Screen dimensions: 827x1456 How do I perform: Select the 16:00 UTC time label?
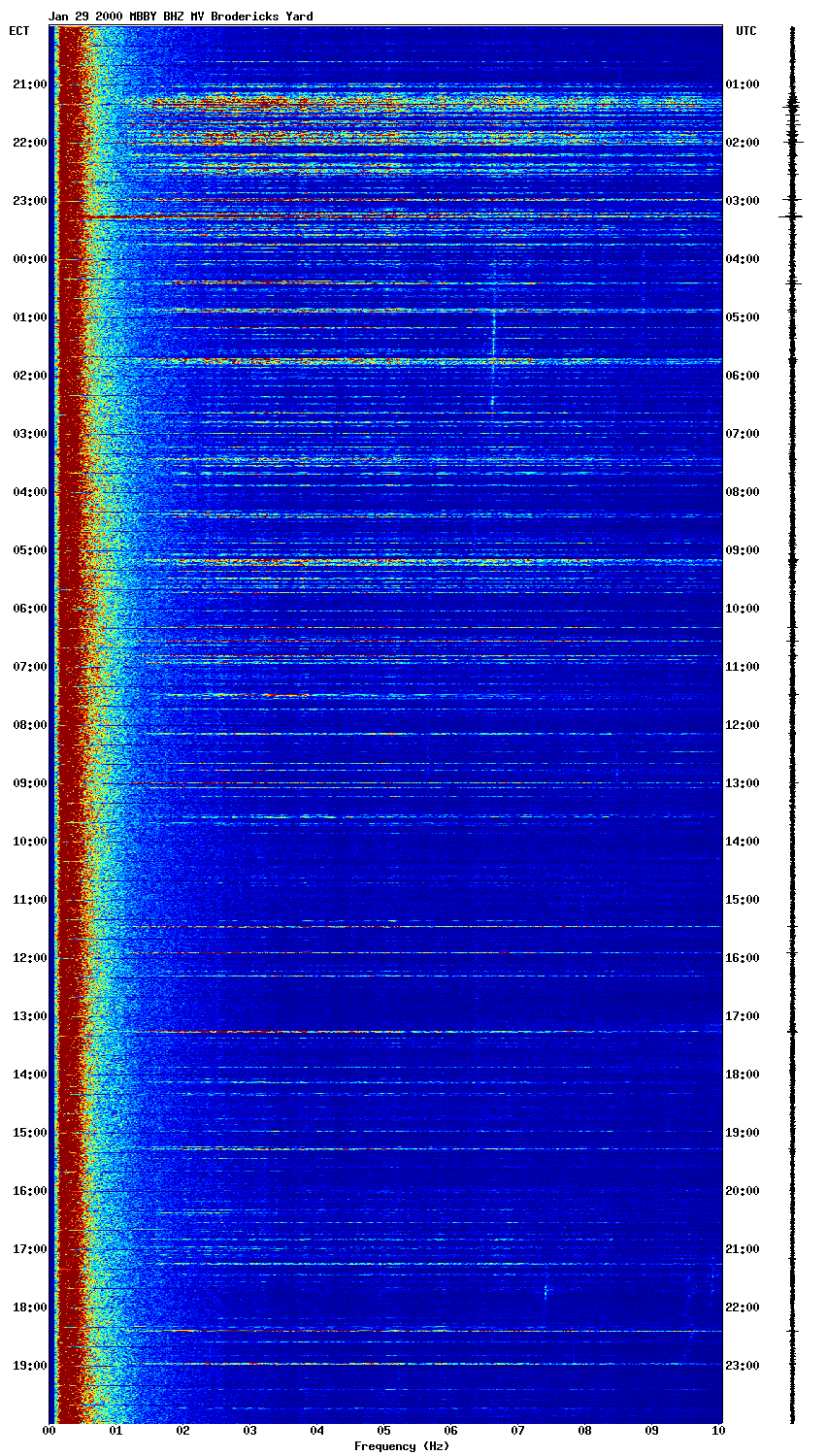(743, 958)
